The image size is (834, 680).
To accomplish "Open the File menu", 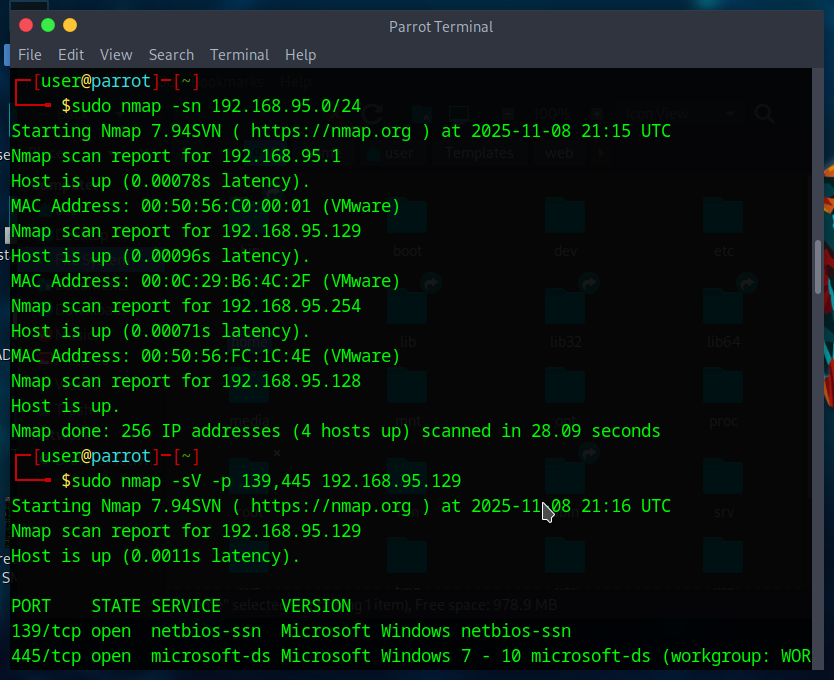I will coord(30,55).
